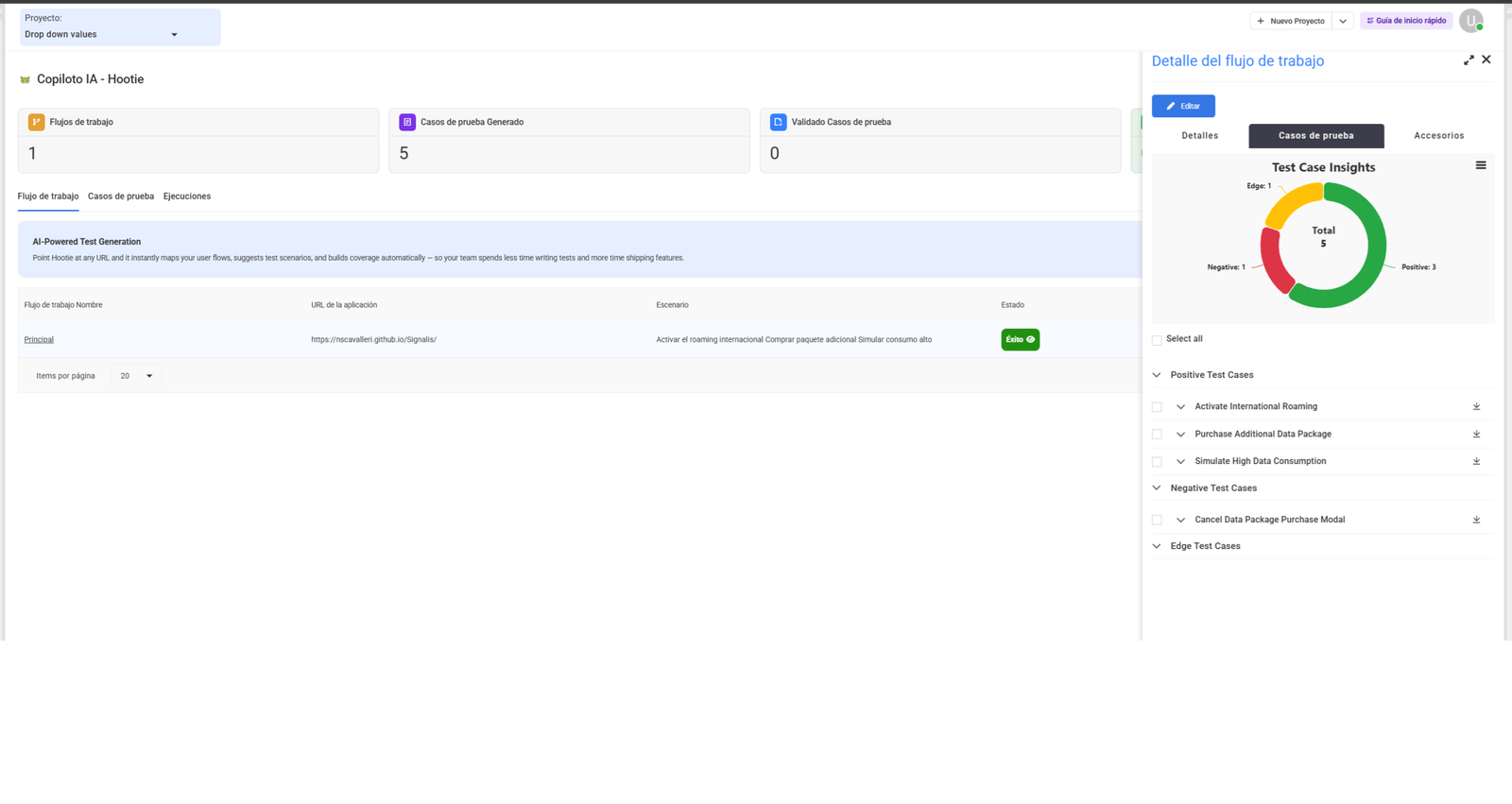Switch to the Detalles tab in the panel
Screen dimensions: 1512x804
tap(1200, 136)
